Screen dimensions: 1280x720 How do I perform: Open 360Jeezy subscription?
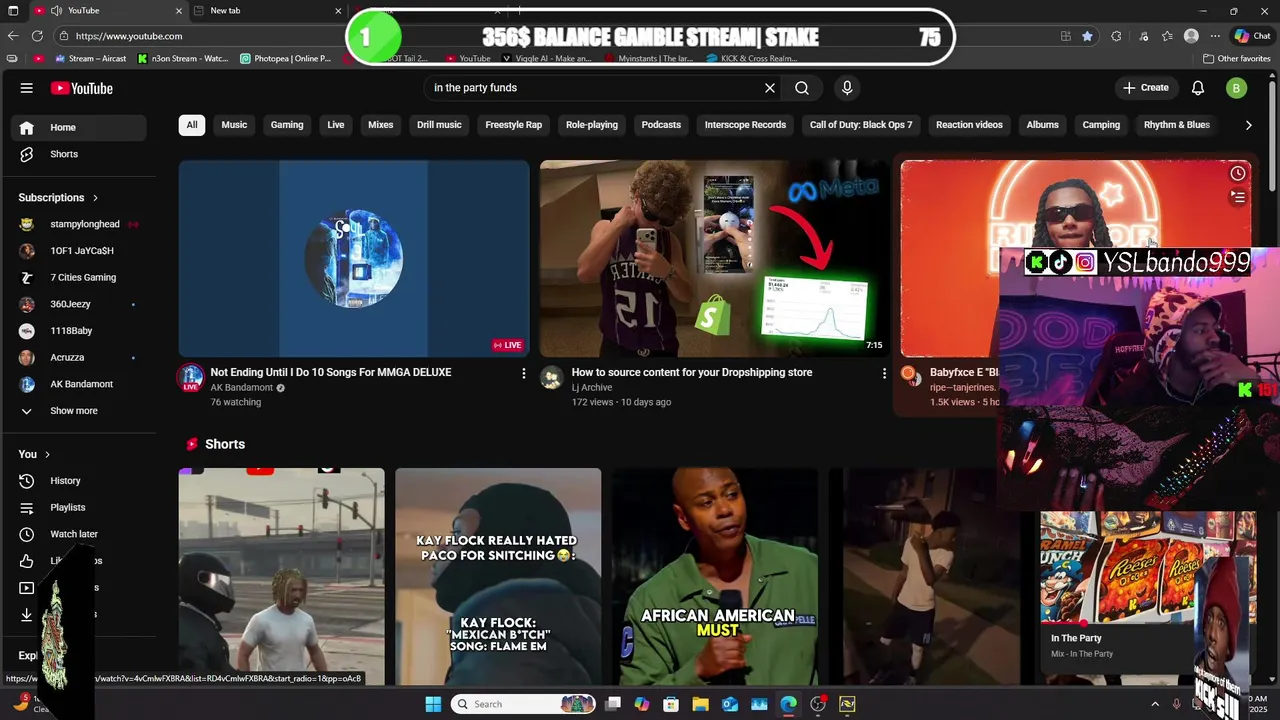80,304
